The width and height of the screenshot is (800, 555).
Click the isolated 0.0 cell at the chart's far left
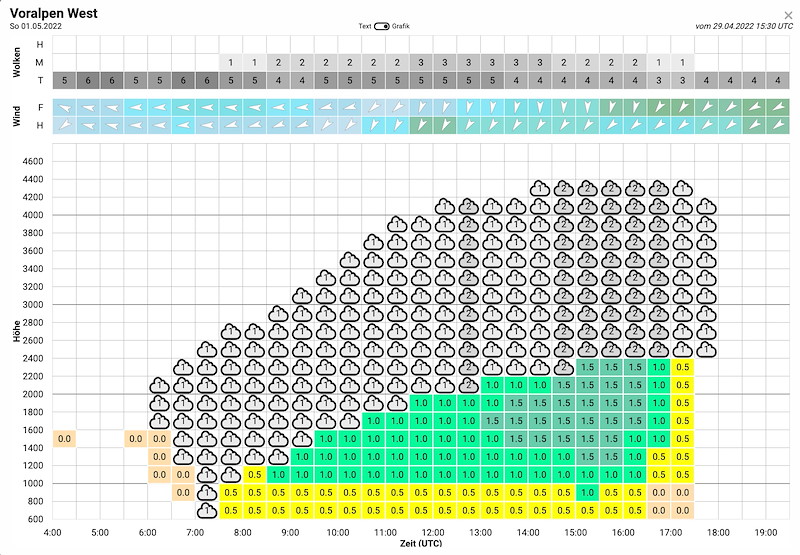tap(64, 439)
